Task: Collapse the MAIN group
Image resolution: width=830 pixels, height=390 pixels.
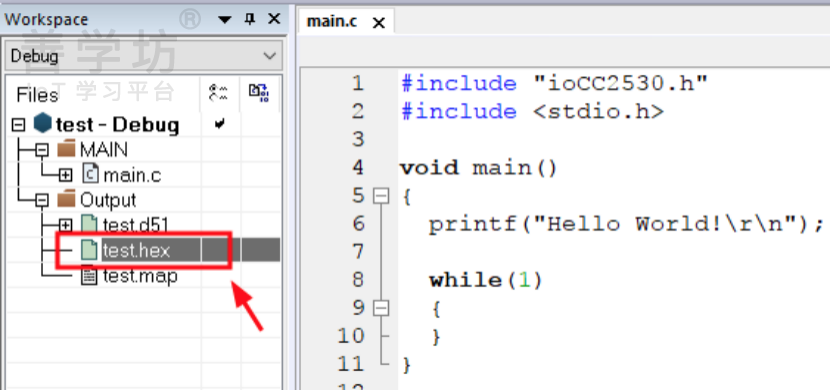Action: tap(42, 150)
